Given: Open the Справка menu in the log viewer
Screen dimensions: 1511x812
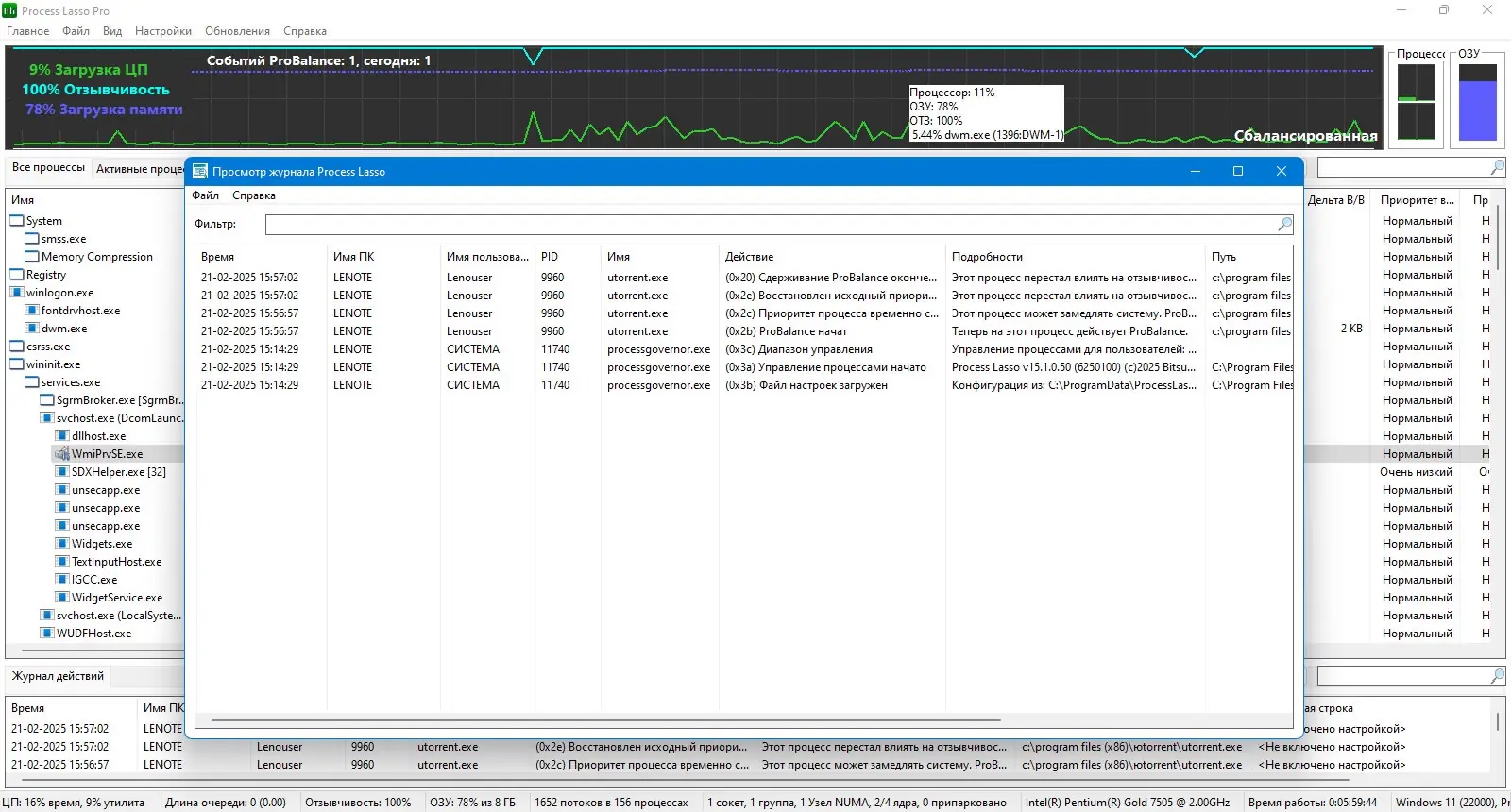Looking at the screenshot, I should [254, 195].
